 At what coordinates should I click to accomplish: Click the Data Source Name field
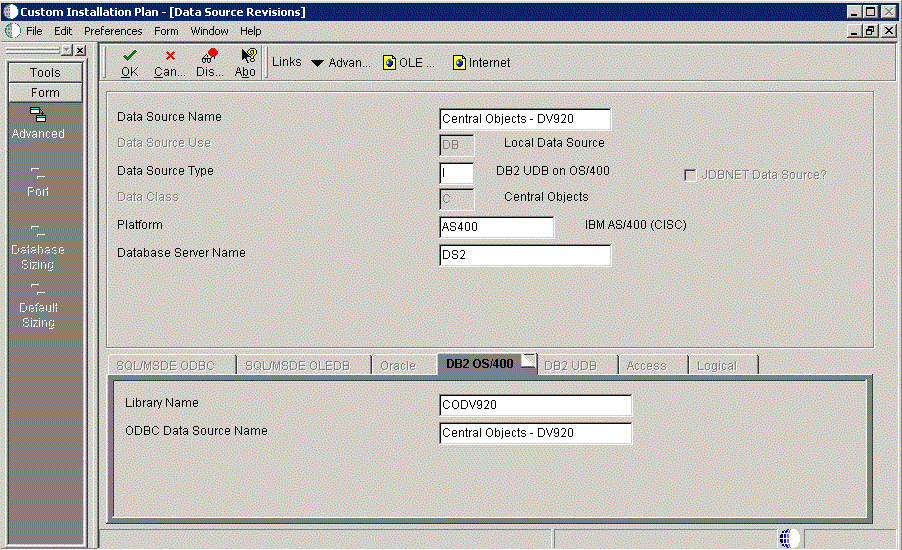click(x=525, y=119)
